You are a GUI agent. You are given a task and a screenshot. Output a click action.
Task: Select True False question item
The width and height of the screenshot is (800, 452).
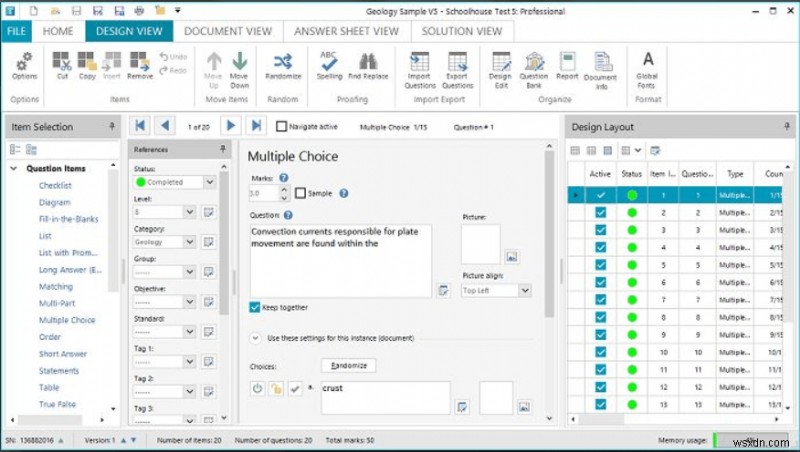pyautogui.click(x=57, y=404)
